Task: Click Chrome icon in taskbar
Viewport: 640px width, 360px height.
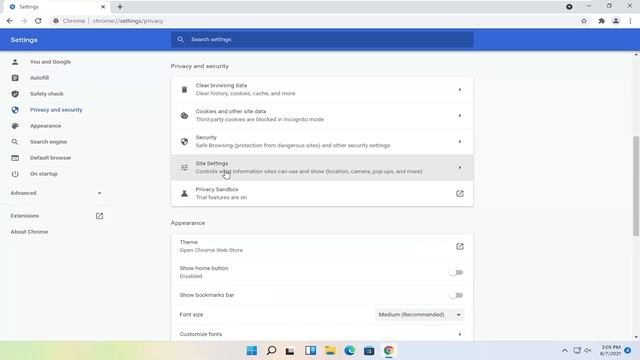Action: (x=389, y=351)
